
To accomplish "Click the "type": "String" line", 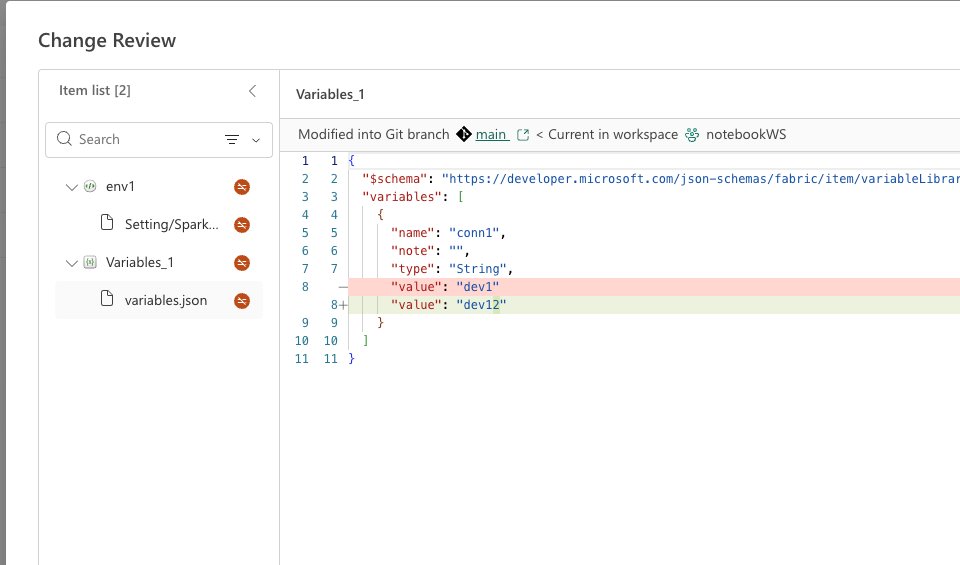I will [x=452, y=269].
